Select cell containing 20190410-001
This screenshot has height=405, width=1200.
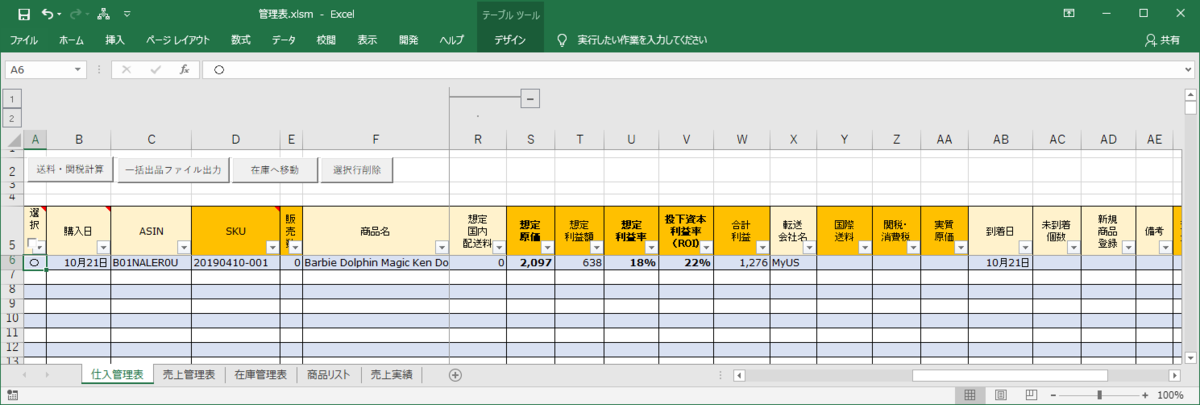click(235, 262)
